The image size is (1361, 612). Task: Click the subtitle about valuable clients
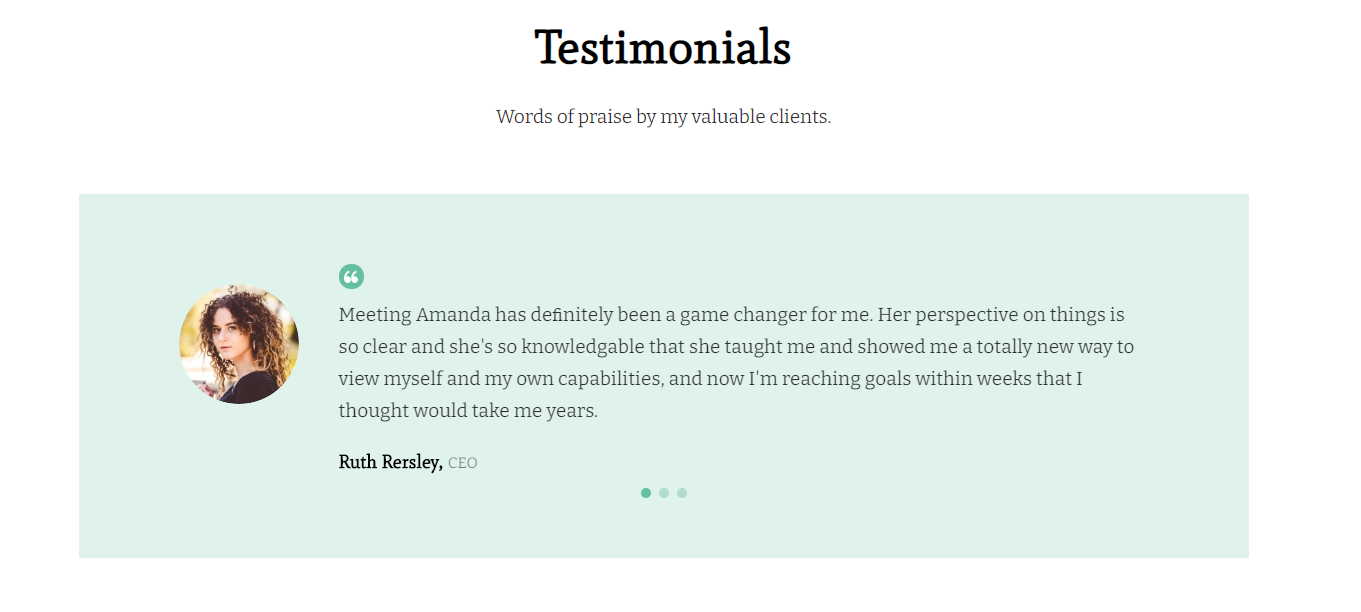coord(661,116)
